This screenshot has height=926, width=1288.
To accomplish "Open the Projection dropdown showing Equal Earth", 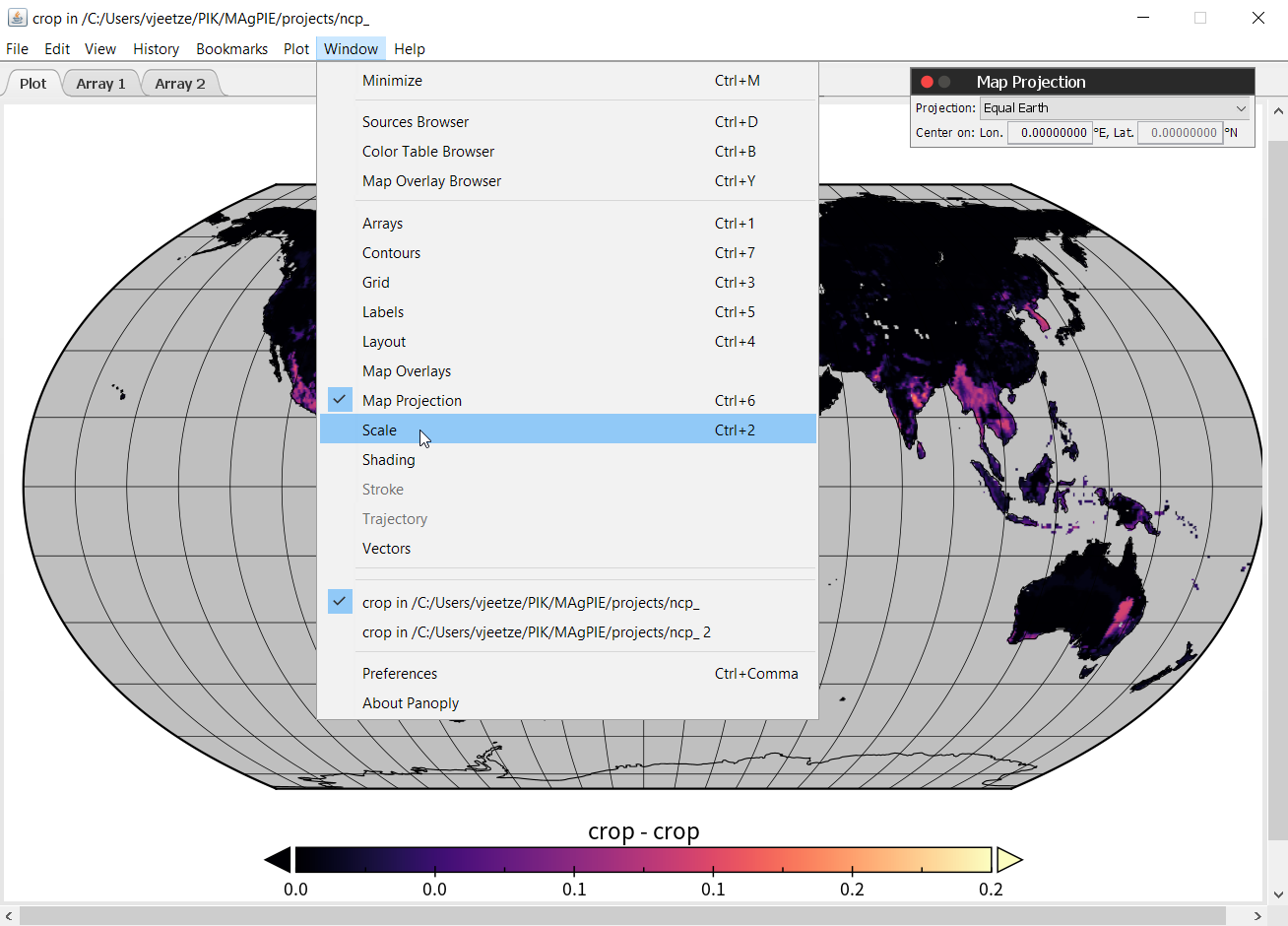I will point(1115,108).
